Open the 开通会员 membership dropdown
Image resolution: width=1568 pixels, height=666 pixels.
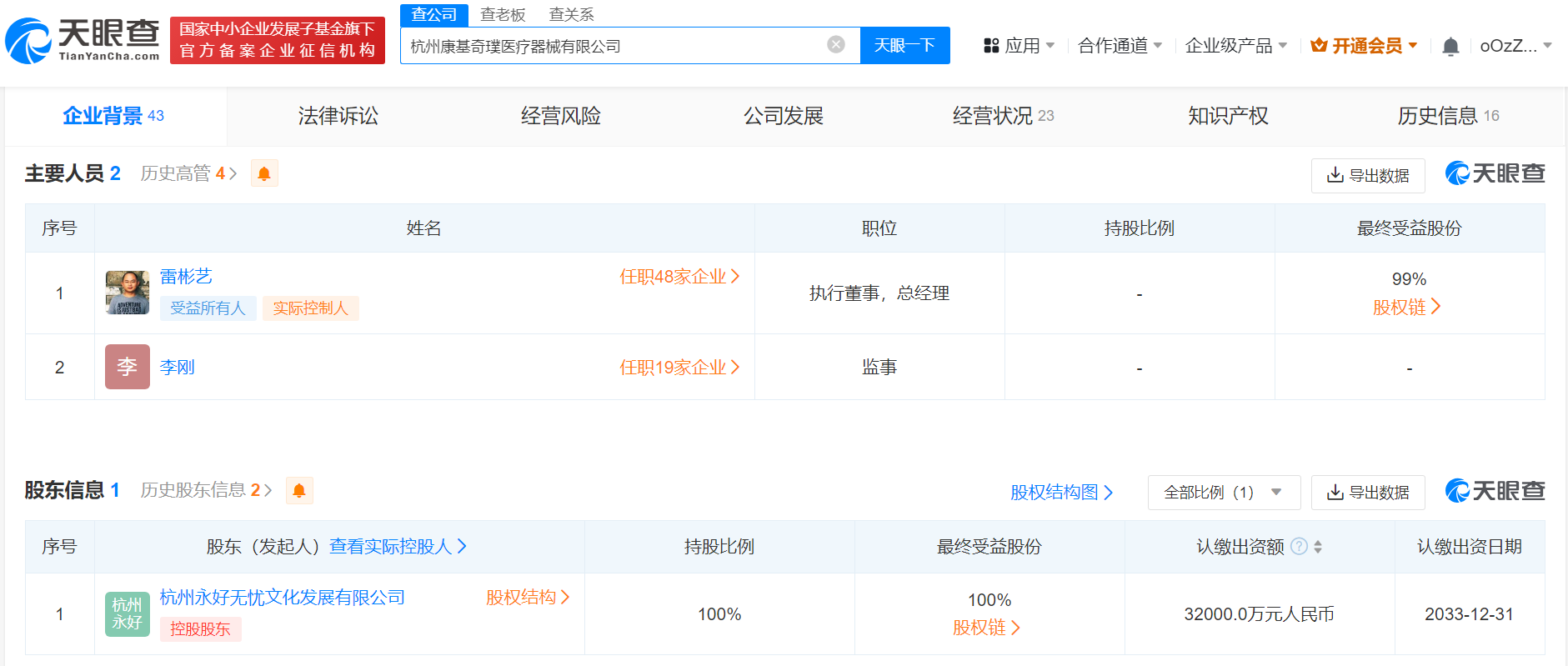1364,46
